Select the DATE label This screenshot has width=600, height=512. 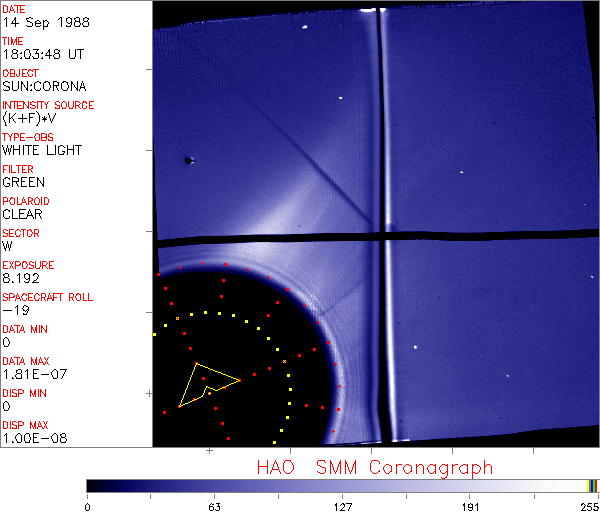pos(15,9)
